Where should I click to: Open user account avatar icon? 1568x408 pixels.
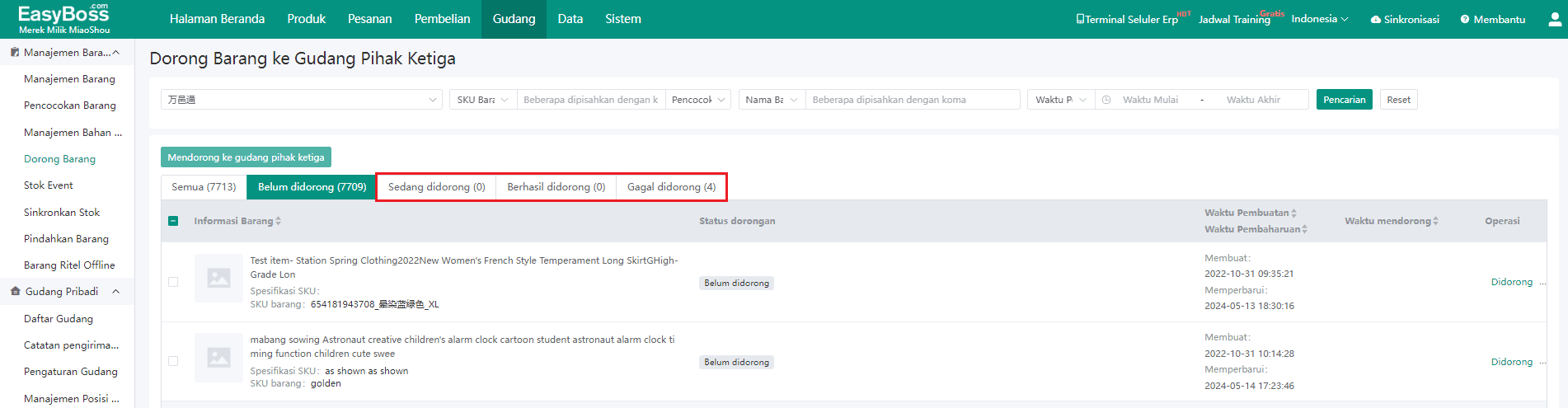coord(1555,19)
